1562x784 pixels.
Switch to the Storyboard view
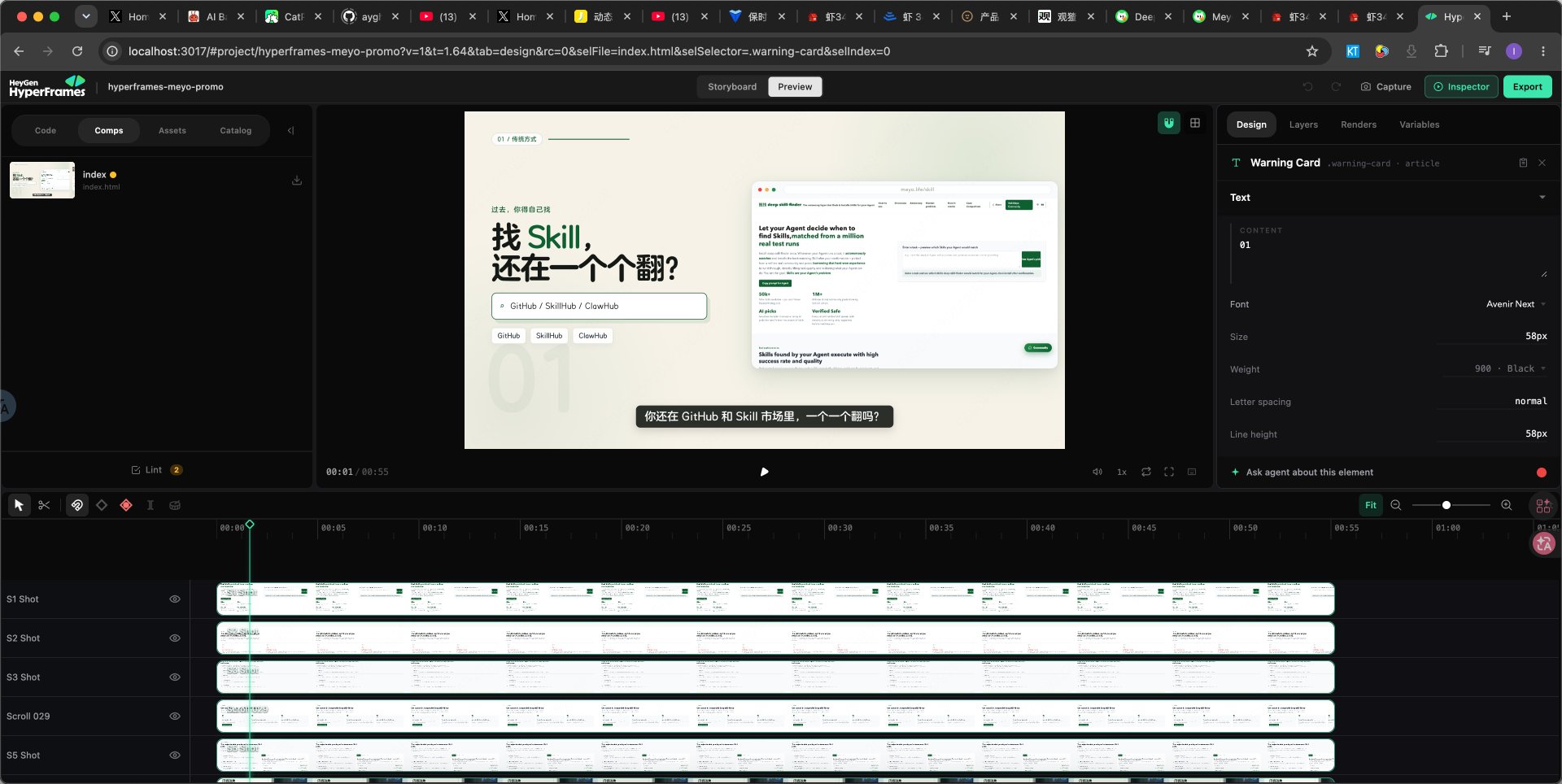tap(732, 87)
